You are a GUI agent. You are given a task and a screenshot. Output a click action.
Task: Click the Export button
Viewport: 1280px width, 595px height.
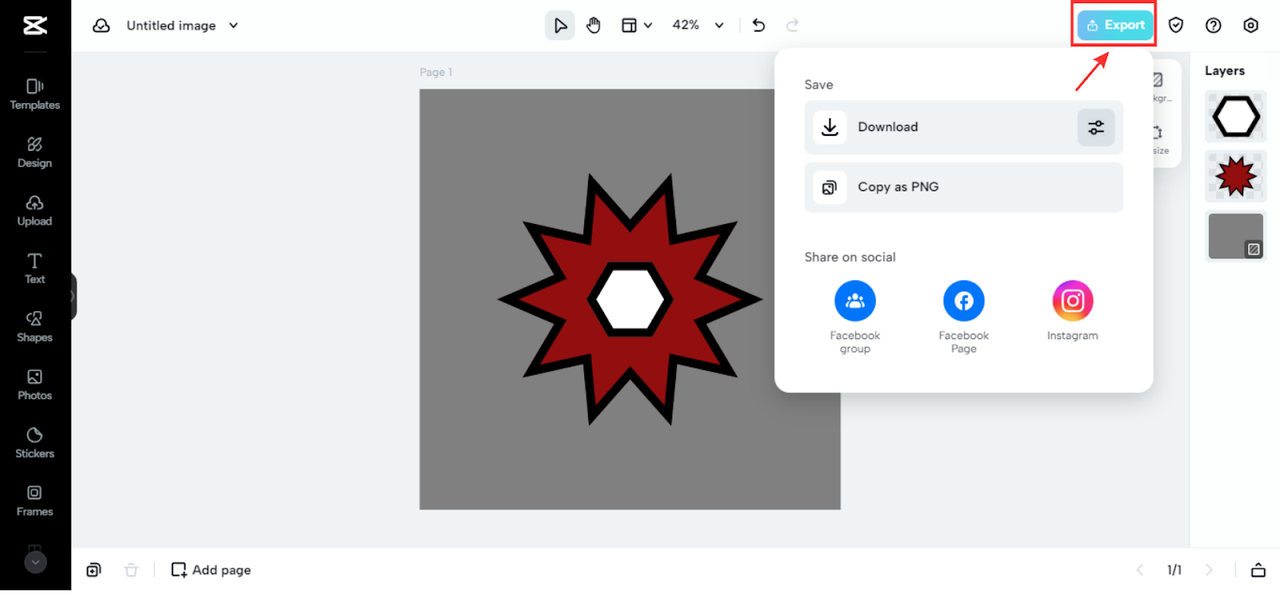pyautogui.click(x=1115, y=25)
